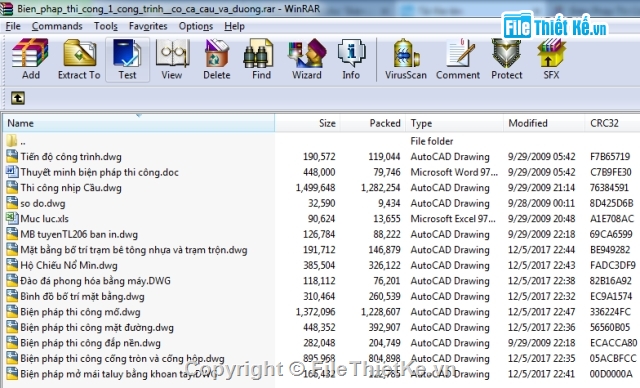Open the Help menu
640x388 pixels.
pos(234,26)
